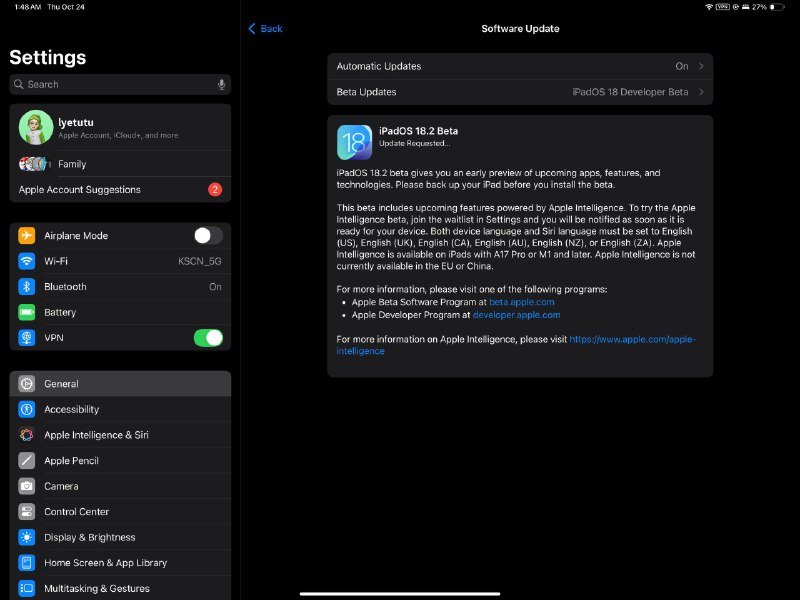This screenshot has width=800, height=600.
Task: Open Beta Updates selection chevron
Action: point(702,92)
